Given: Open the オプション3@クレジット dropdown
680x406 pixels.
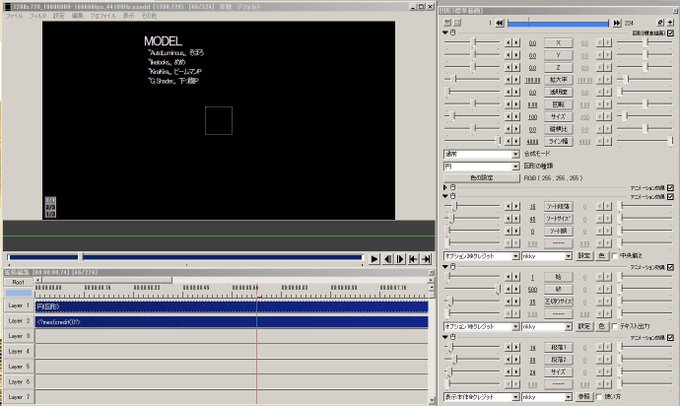Looking at the screenshot, I should 481,256.
